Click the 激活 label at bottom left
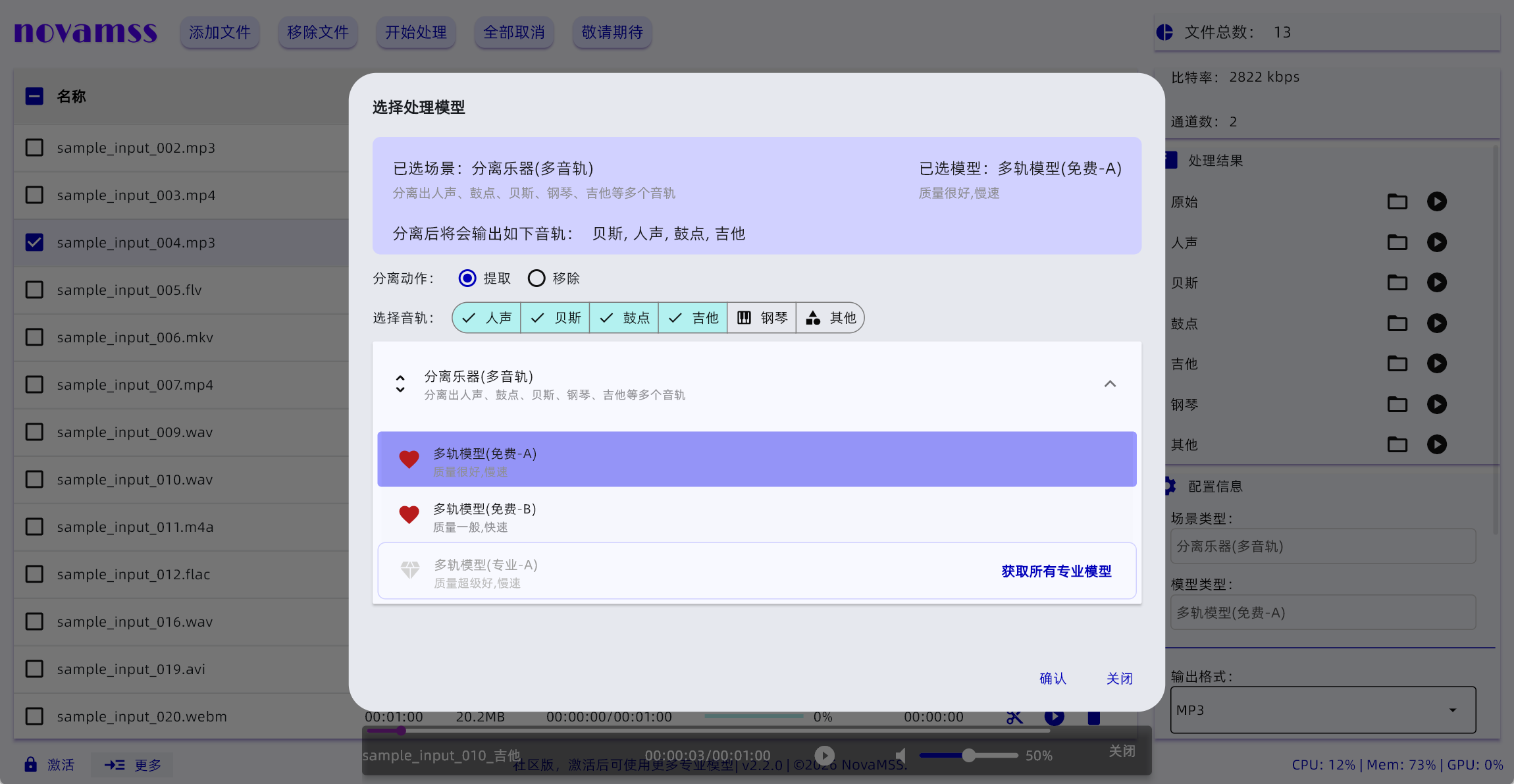 [61, 765]
